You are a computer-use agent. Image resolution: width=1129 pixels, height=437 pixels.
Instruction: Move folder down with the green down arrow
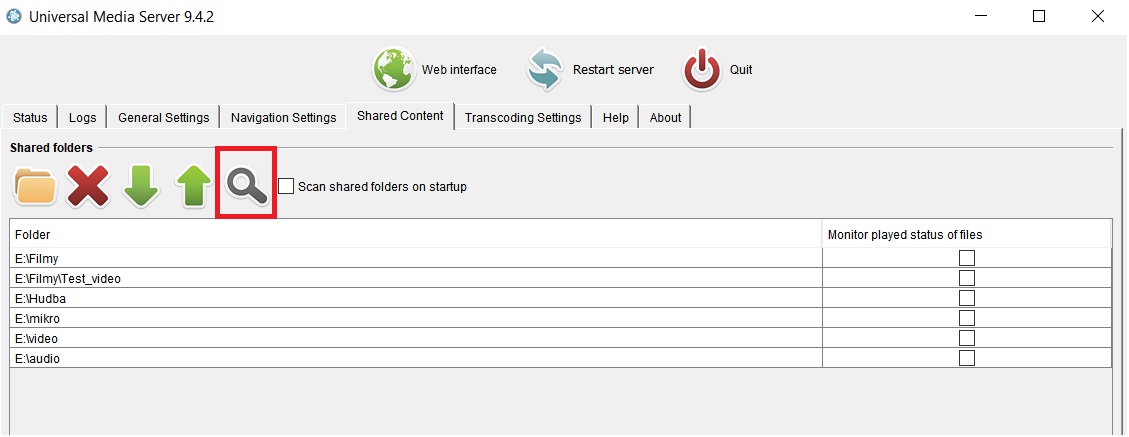pos(141,186)
